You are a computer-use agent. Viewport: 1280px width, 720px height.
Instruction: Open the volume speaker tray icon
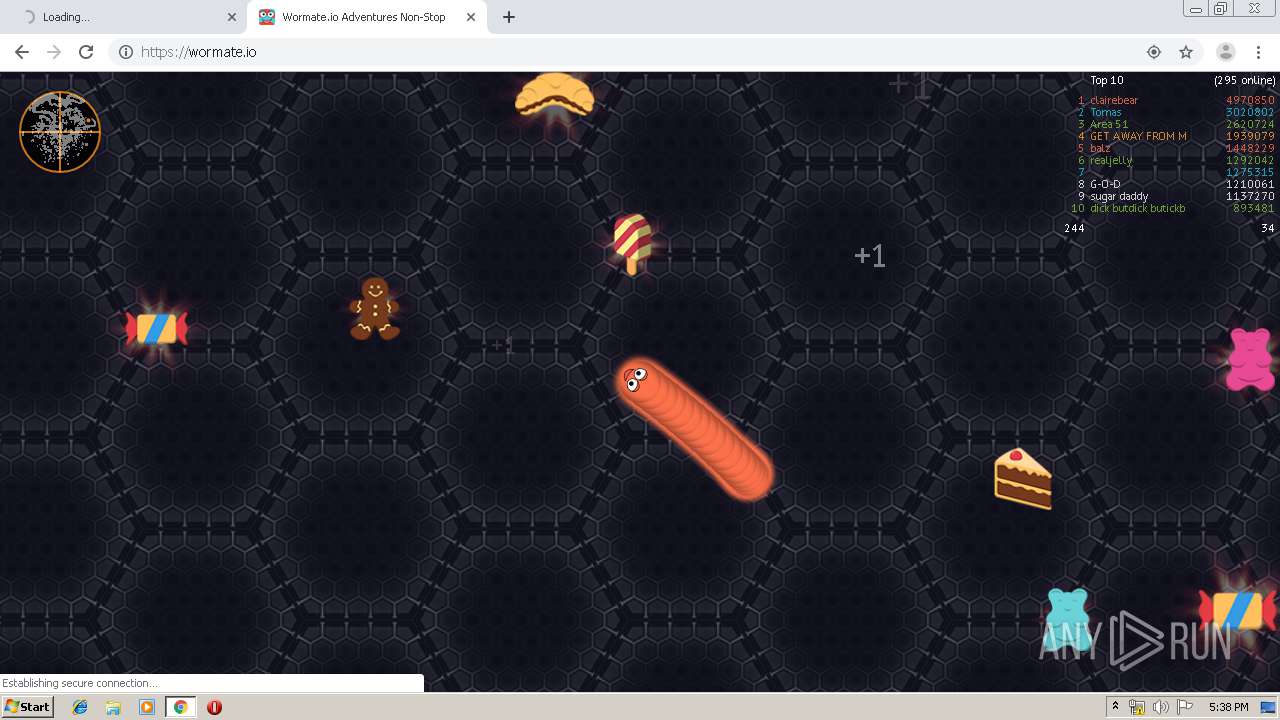(1160, 707)
